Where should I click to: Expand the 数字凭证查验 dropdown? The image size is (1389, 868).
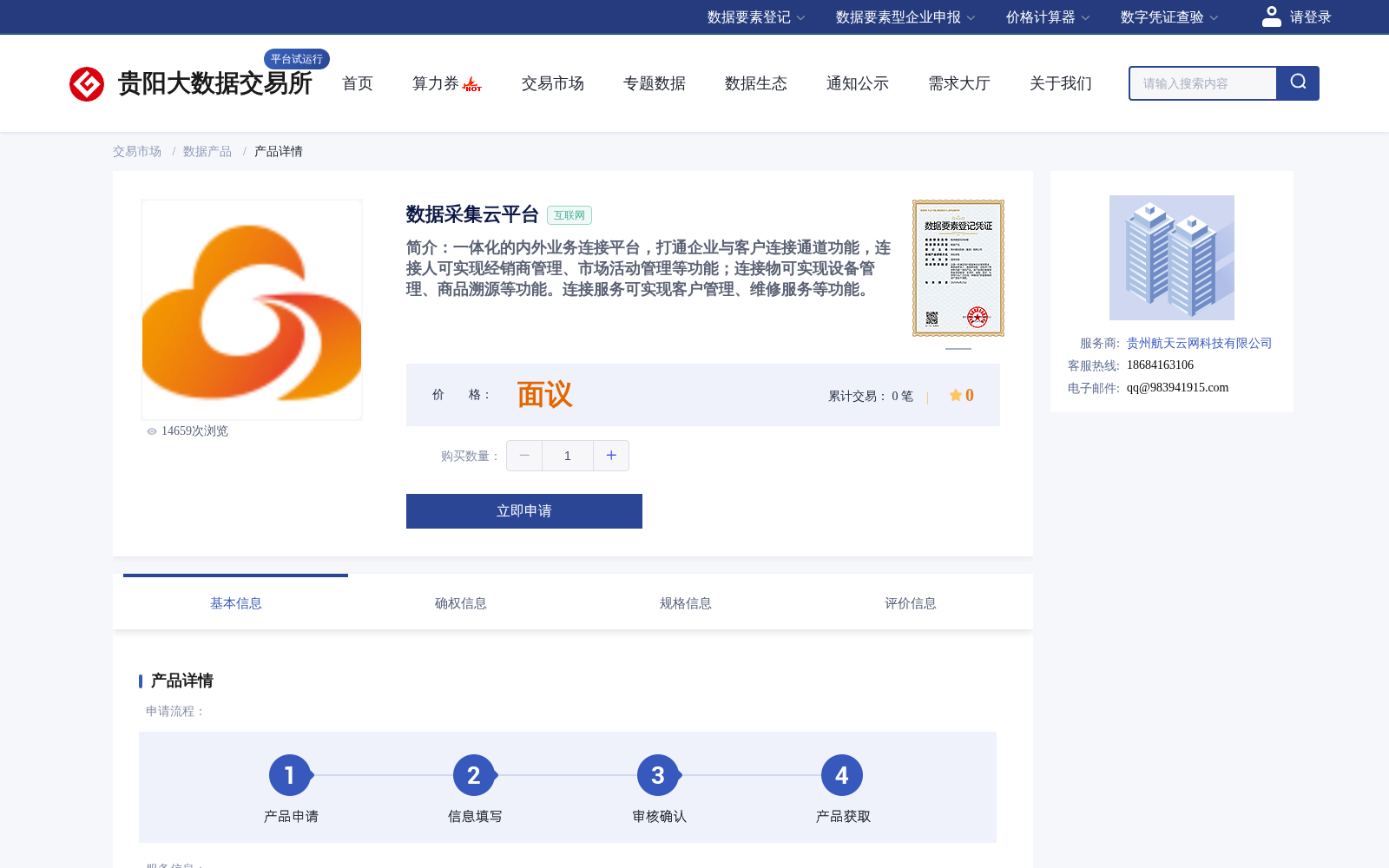coord(1169,17)
